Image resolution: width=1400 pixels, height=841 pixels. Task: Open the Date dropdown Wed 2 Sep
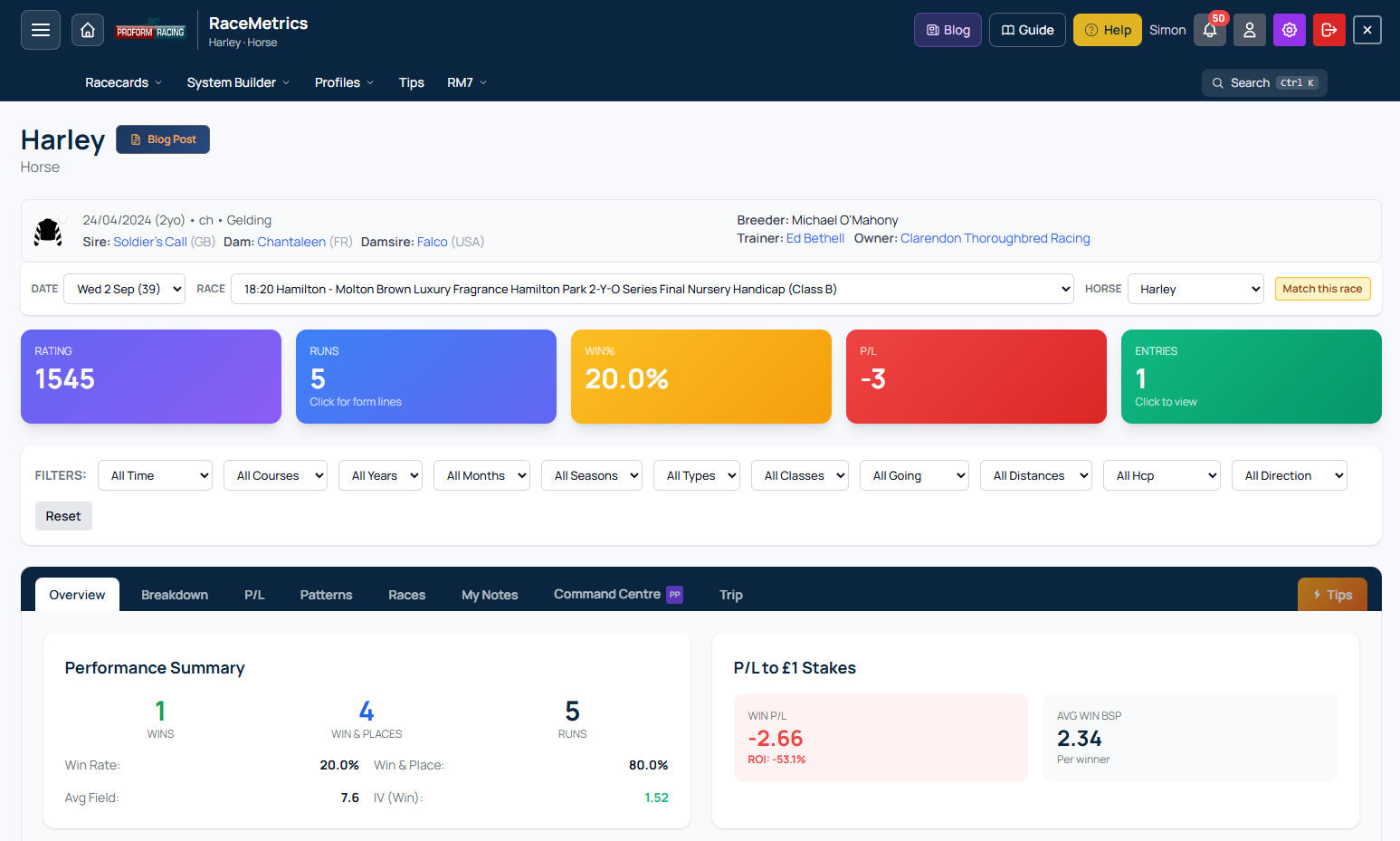pos(125,289)
